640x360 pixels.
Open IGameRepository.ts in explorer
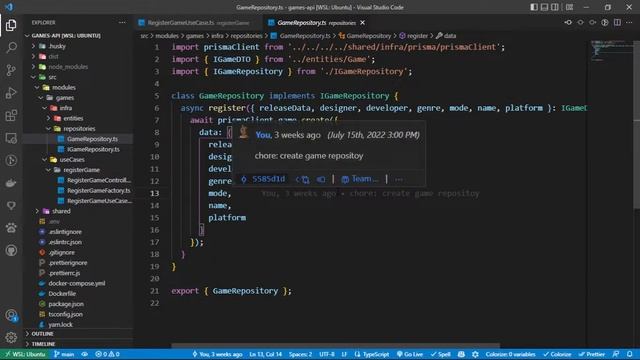click(x=93, y=149)
